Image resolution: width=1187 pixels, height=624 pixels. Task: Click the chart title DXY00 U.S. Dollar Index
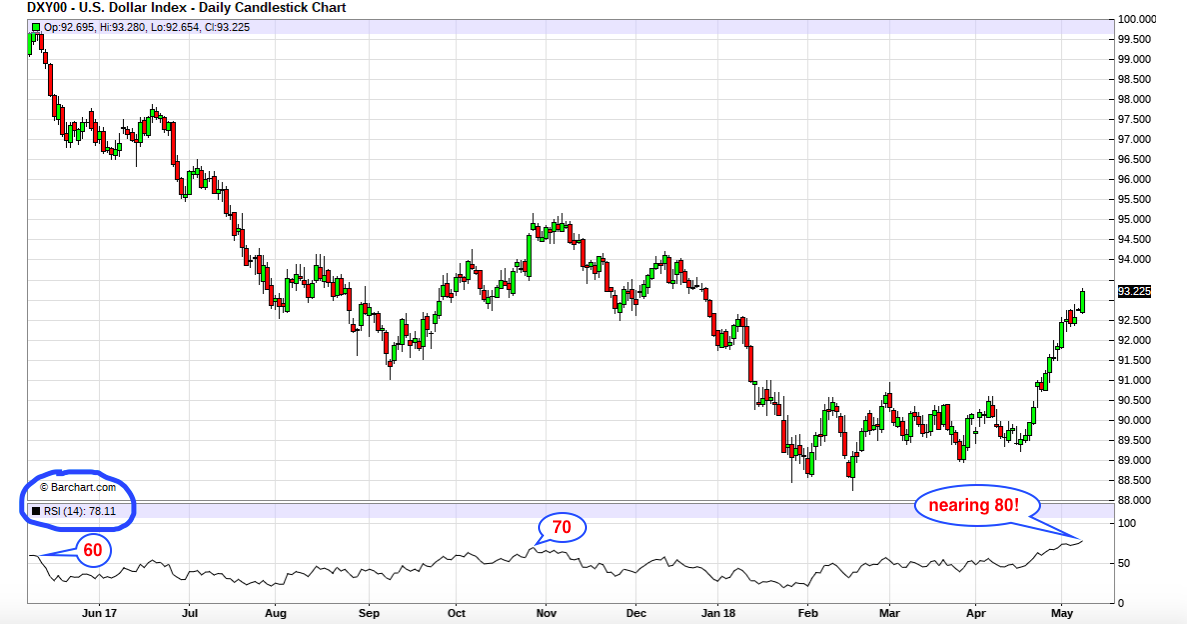coord(187,8)
